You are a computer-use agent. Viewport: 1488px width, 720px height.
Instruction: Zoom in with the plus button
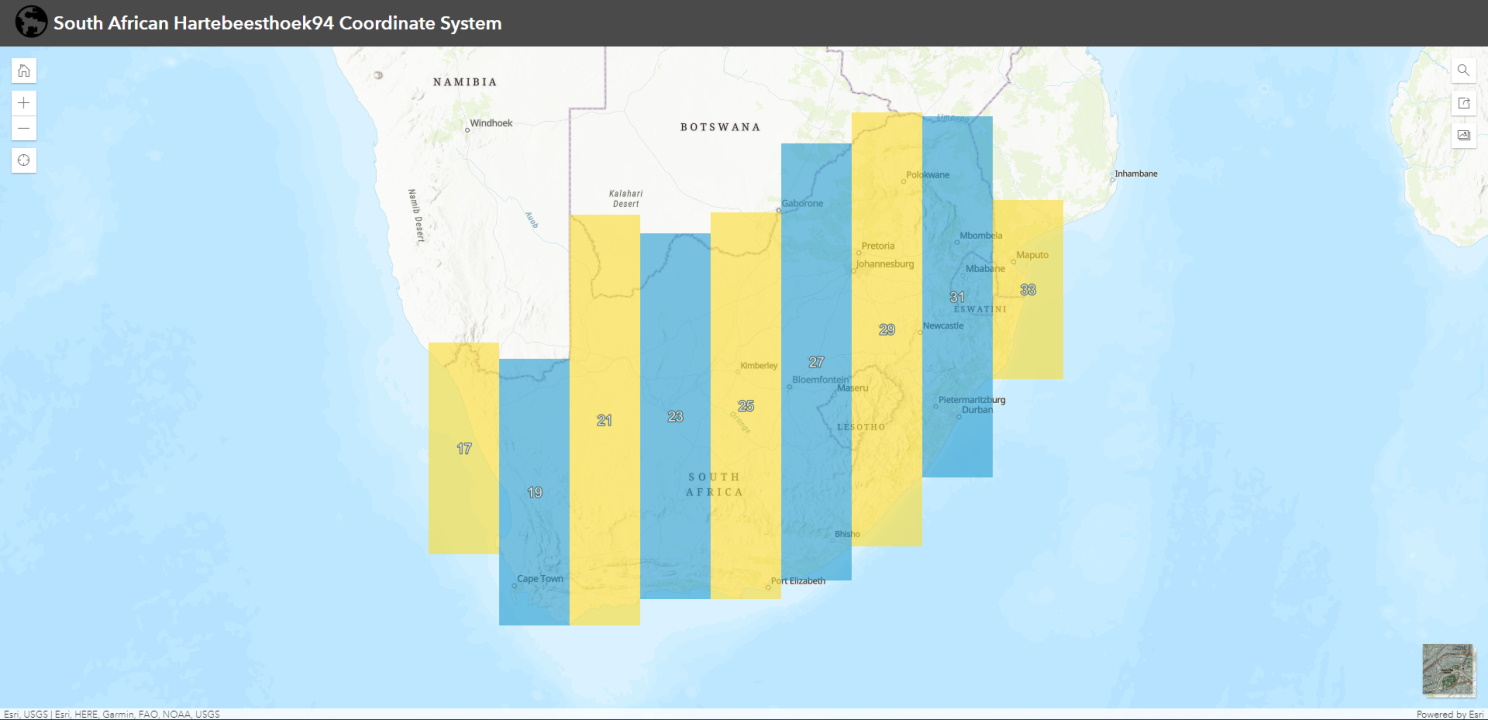tap(24, 102)
